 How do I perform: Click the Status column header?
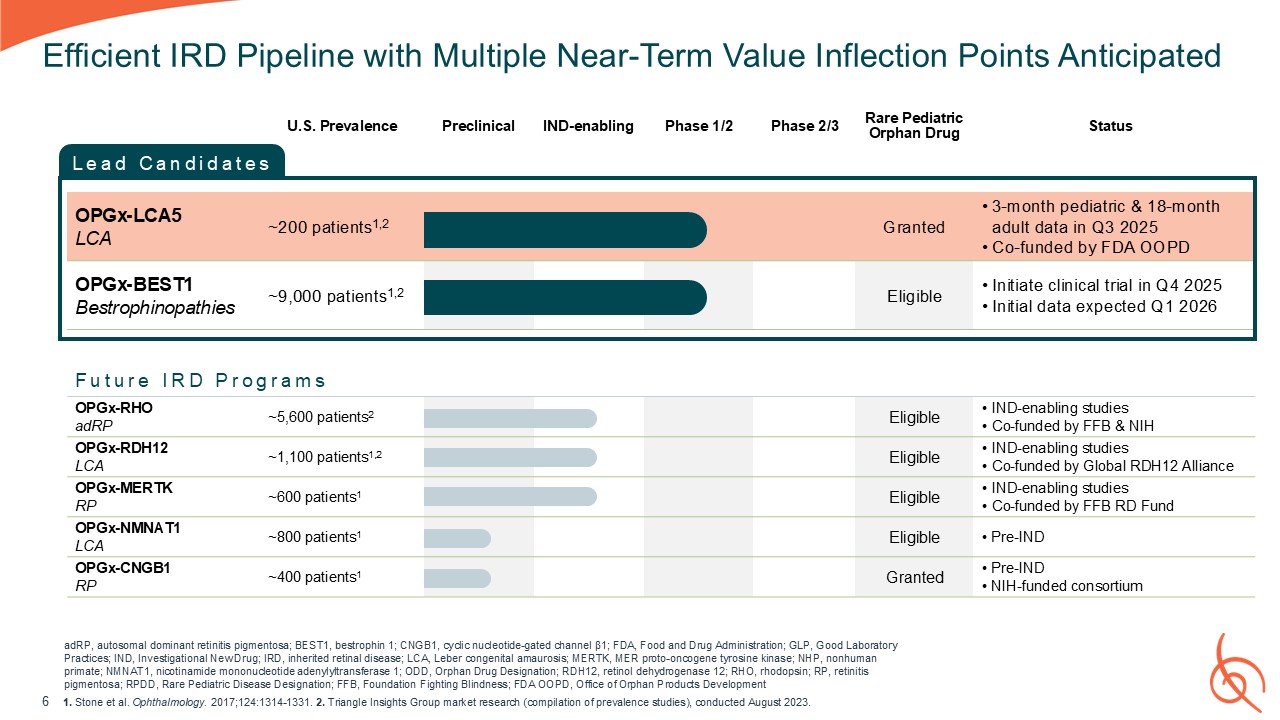(1110, 126)
